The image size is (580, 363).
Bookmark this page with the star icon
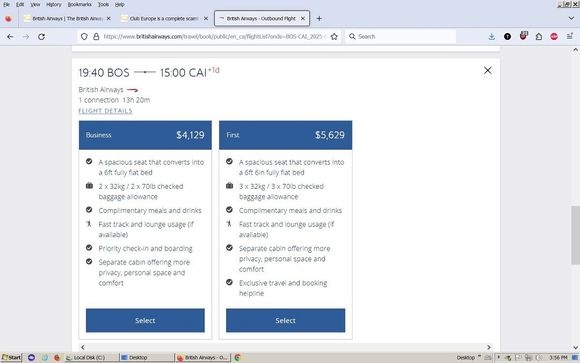point(334,37)
